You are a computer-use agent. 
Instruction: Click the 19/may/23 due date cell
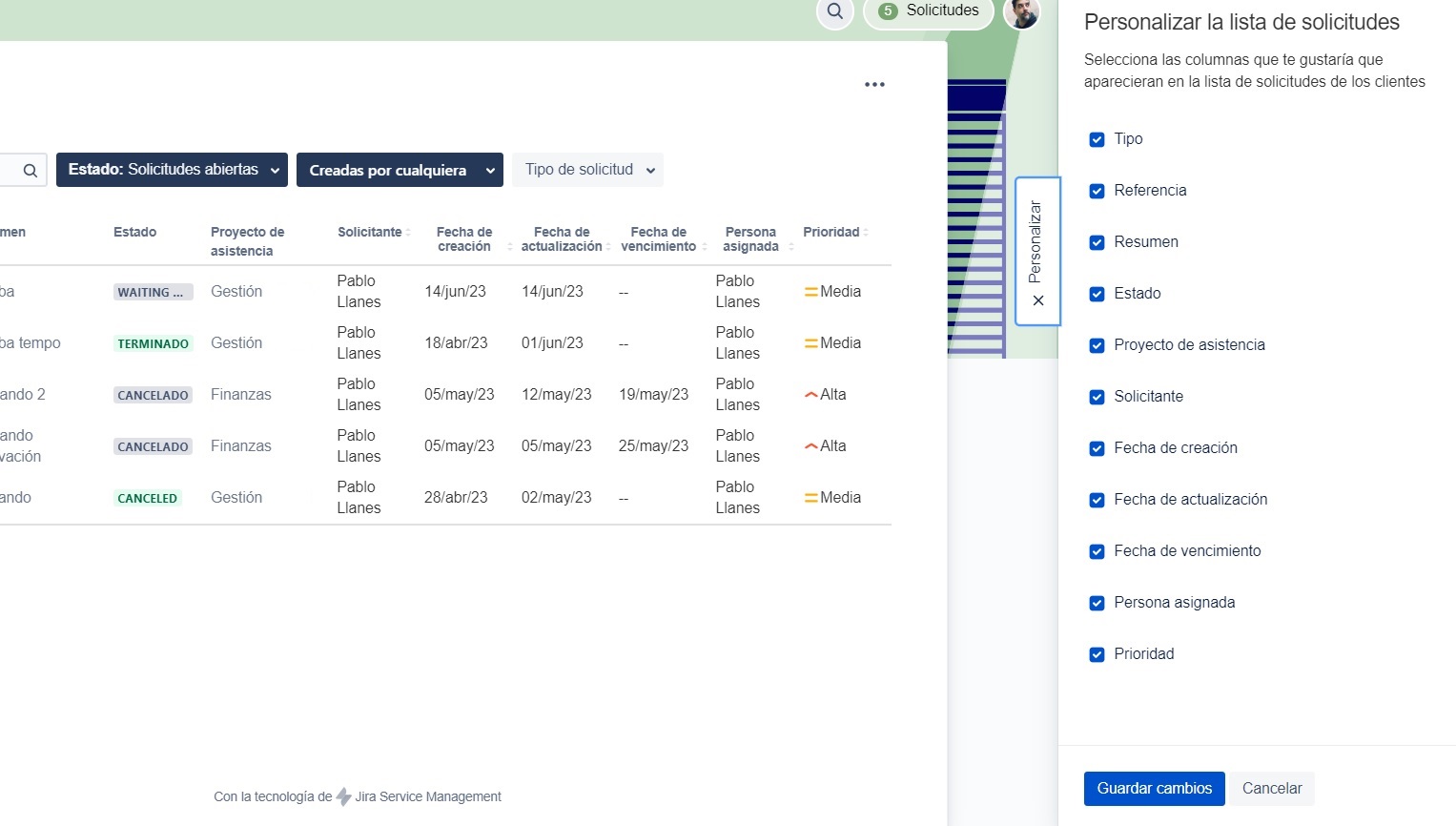point(653,395)
